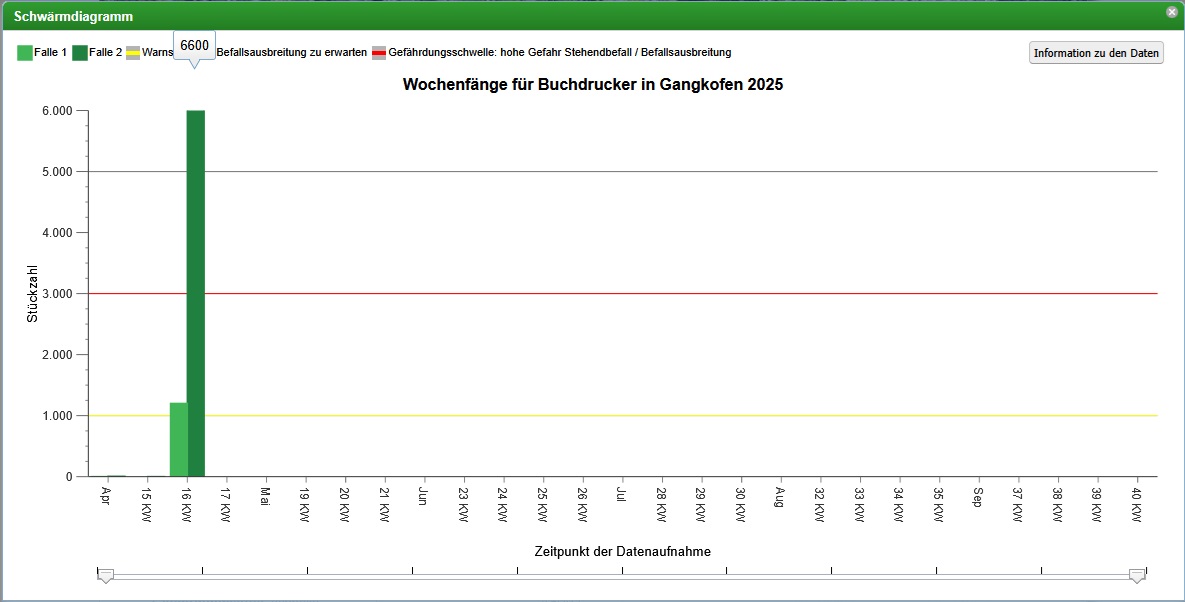1185x602 pixels.
Task: Click the Jul label on the time axis
Action: coord(621,495)
